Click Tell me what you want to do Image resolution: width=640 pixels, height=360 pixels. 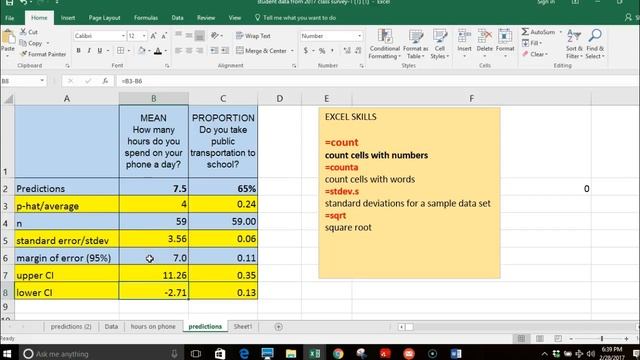coord(296,18)
